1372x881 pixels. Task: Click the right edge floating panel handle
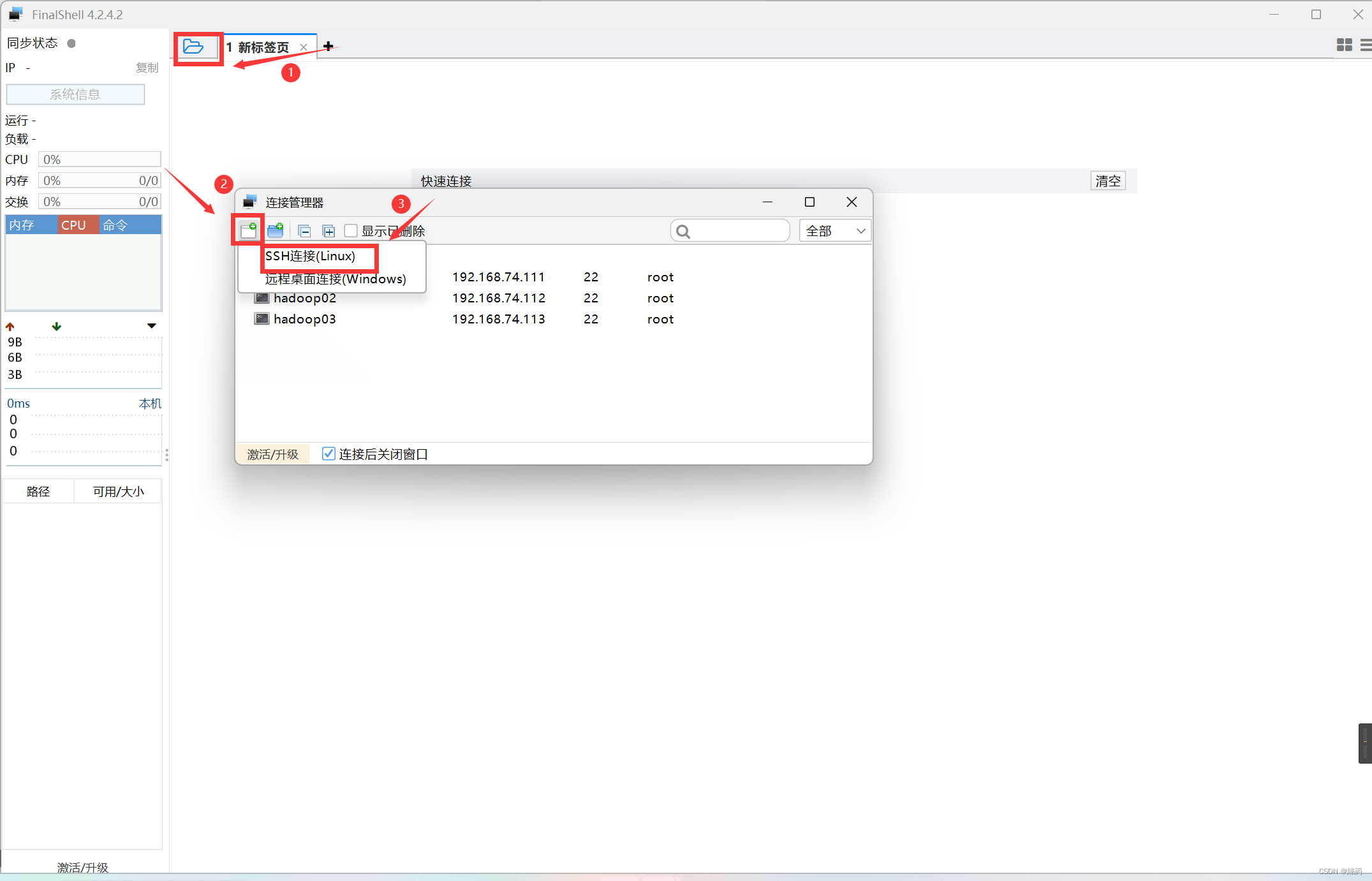[1365, 743]
